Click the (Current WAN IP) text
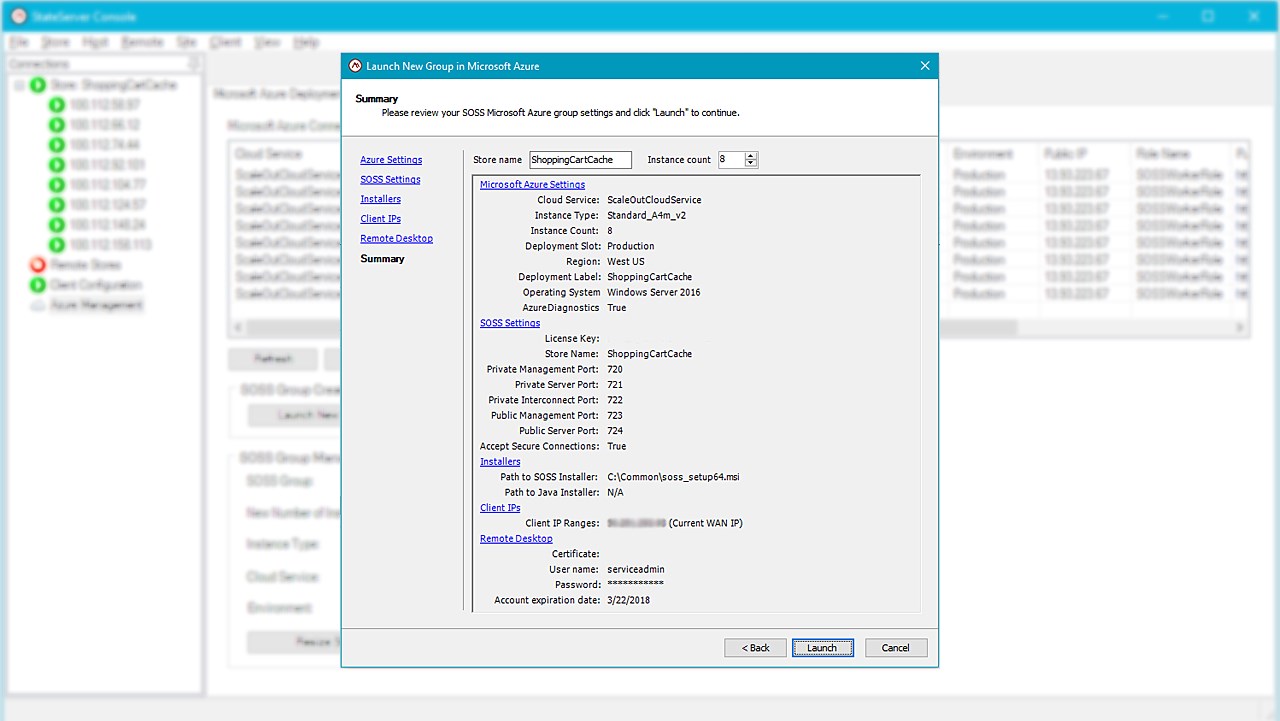Image resolution: width=1280 pixels, height=721 pixels. tap(706, 524)
